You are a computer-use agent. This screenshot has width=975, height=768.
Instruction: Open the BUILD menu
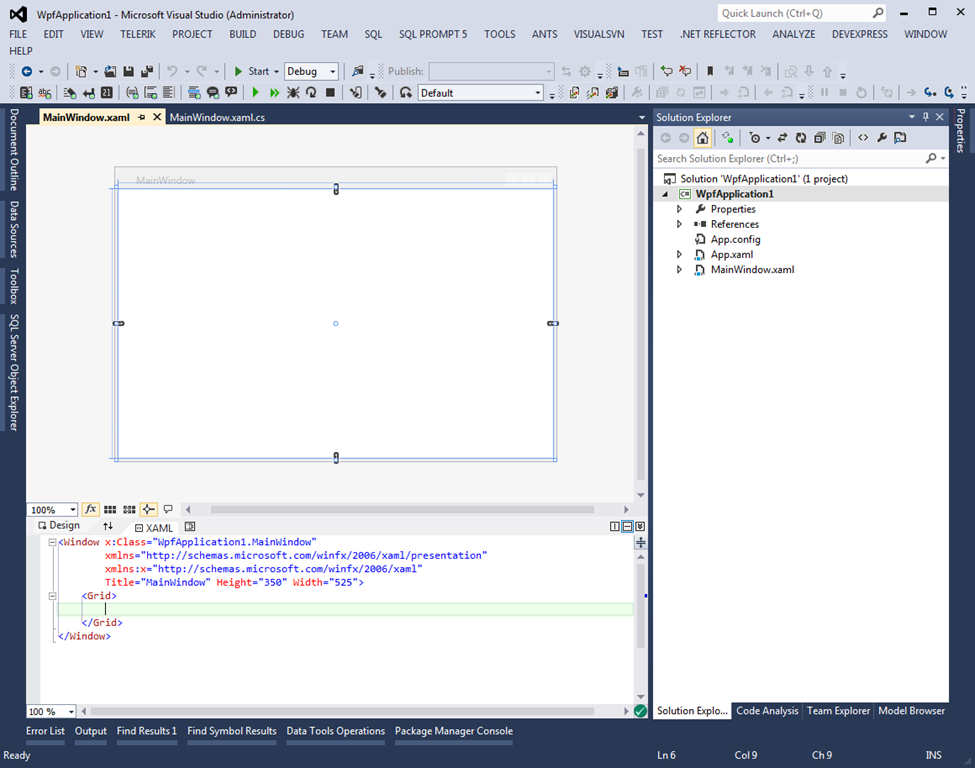pos(242,34)
